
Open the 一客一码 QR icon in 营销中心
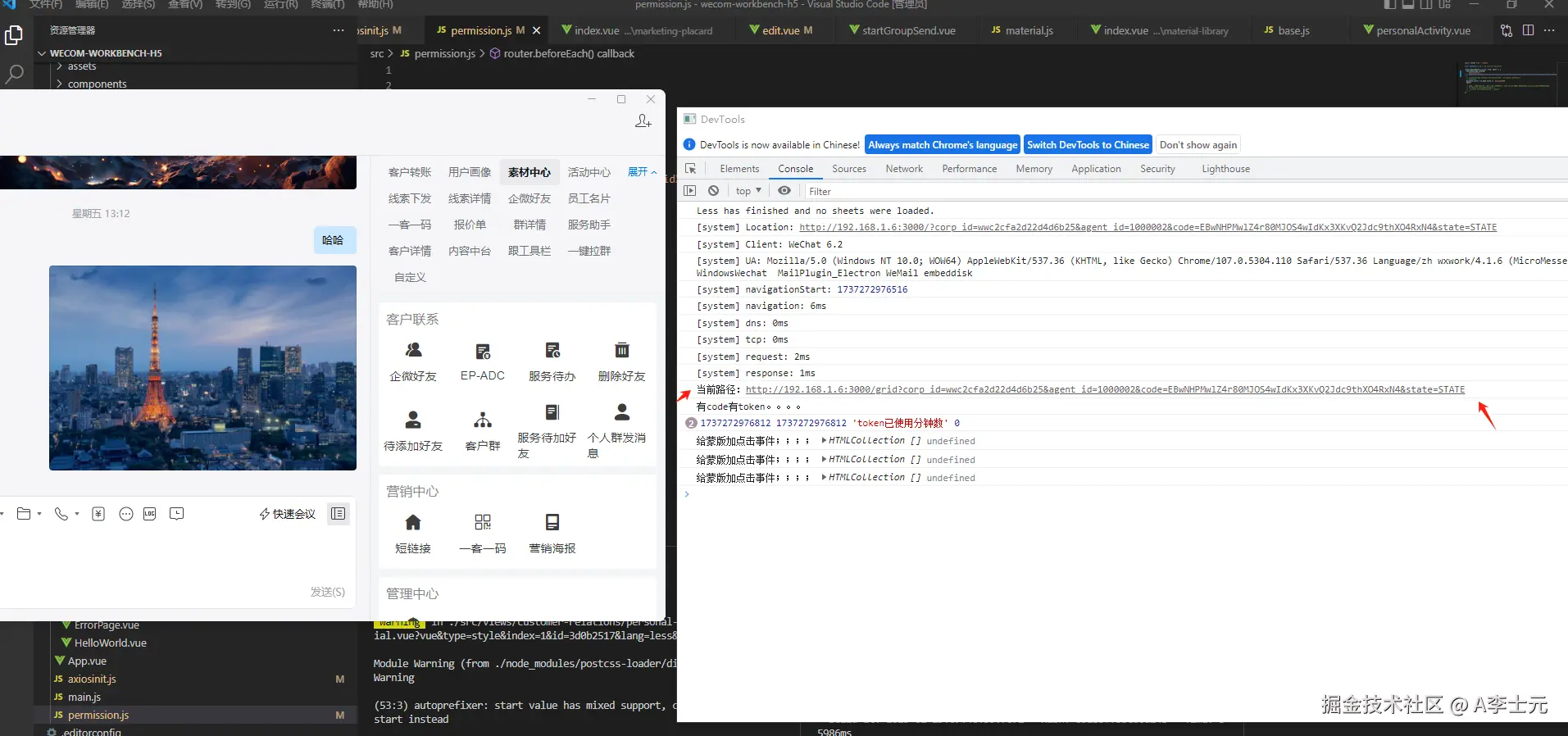pos(483,522)
